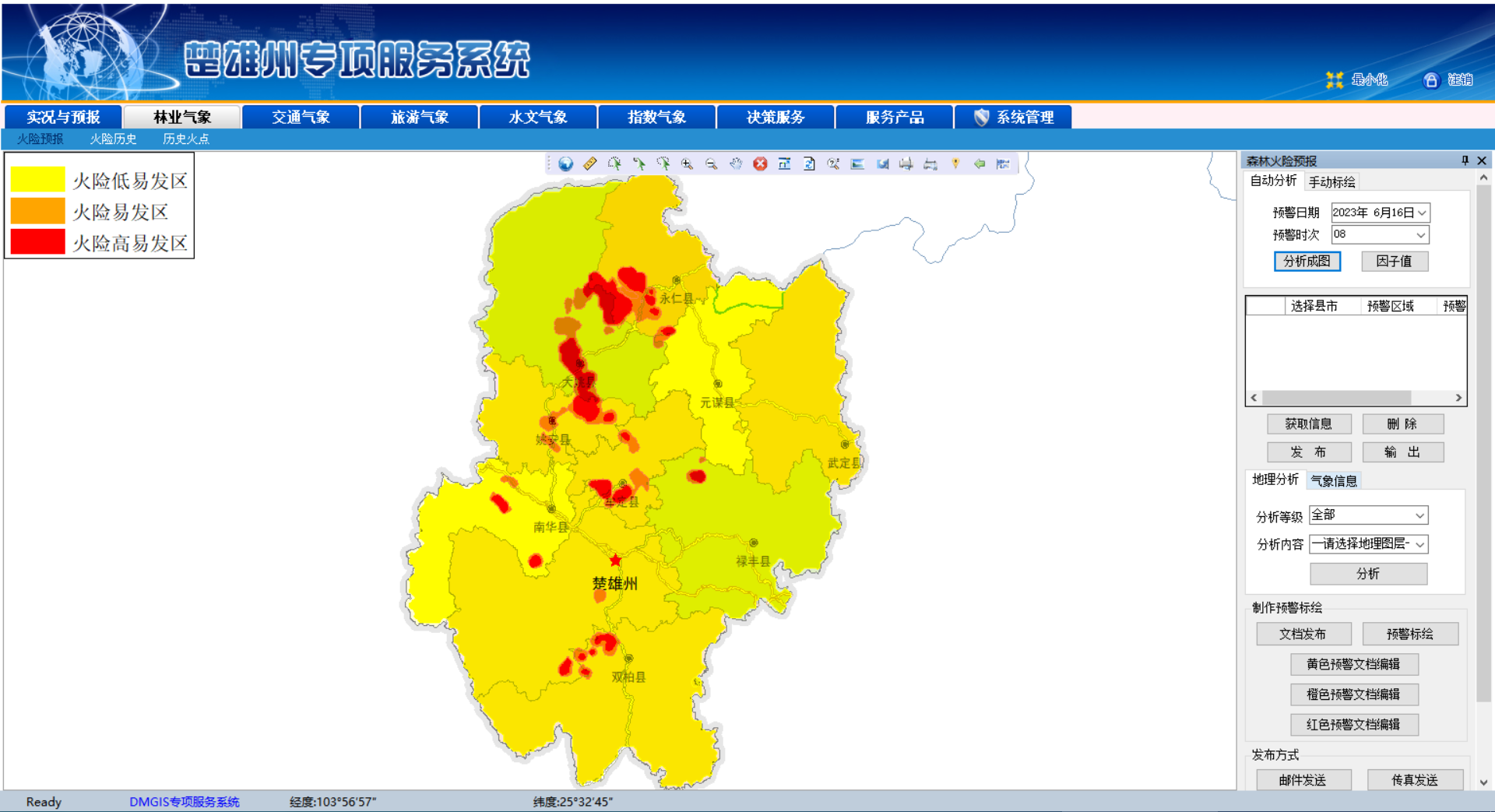The width and height of the screenshot is (1495, 812).
Task: Switch to the 手动标绘 tab
Action: pos(1331,182)
